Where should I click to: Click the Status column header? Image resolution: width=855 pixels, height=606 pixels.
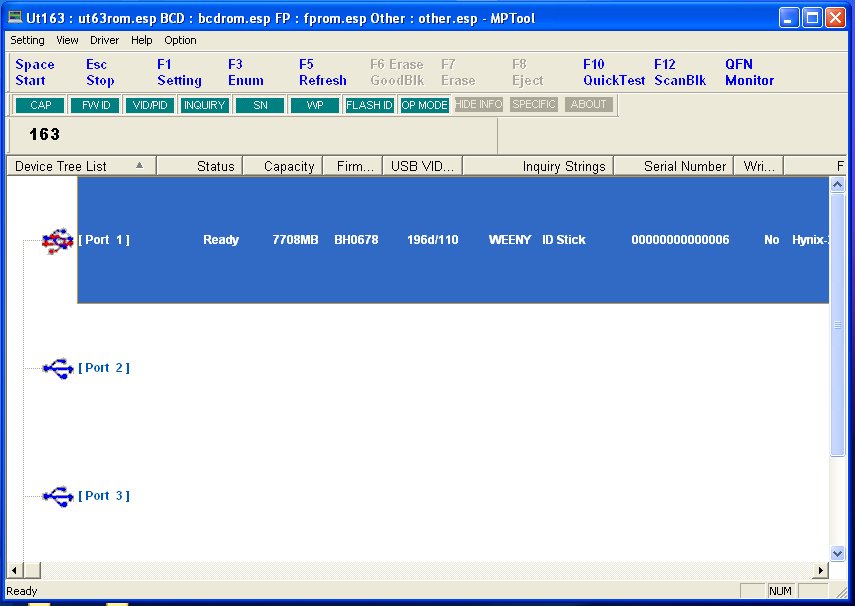pos(200,166)
